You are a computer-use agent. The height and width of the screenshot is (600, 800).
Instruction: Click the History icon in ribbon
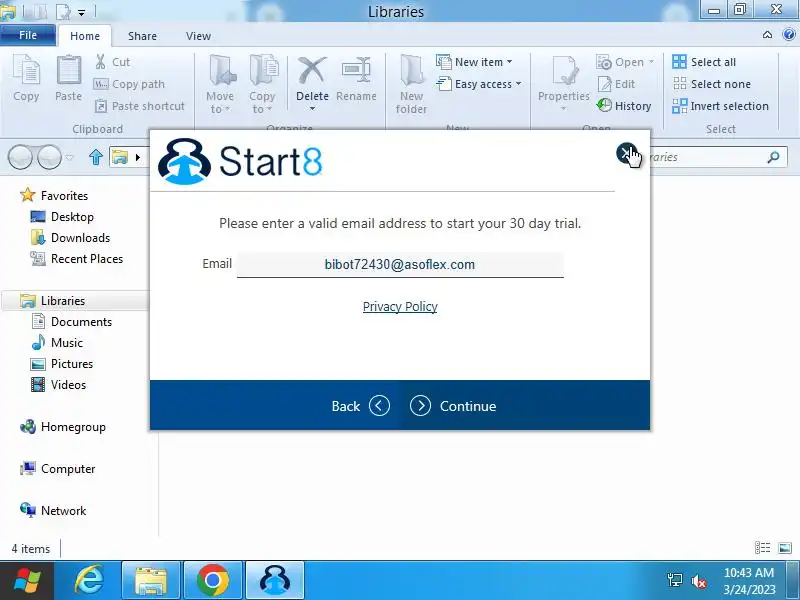pos(604,106)
